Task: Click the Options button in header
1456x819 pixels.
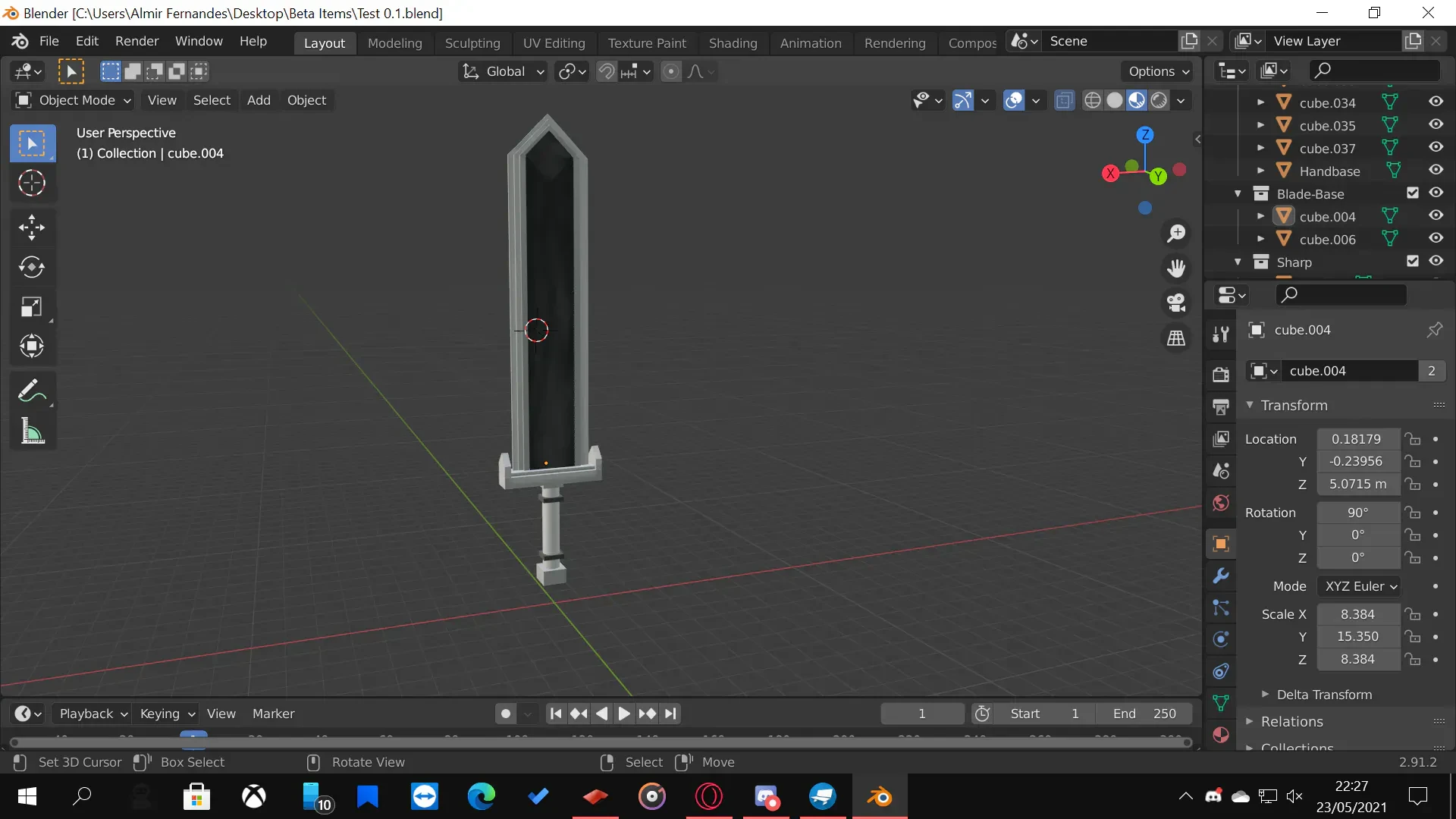Action: click(x=1157, y=71)
